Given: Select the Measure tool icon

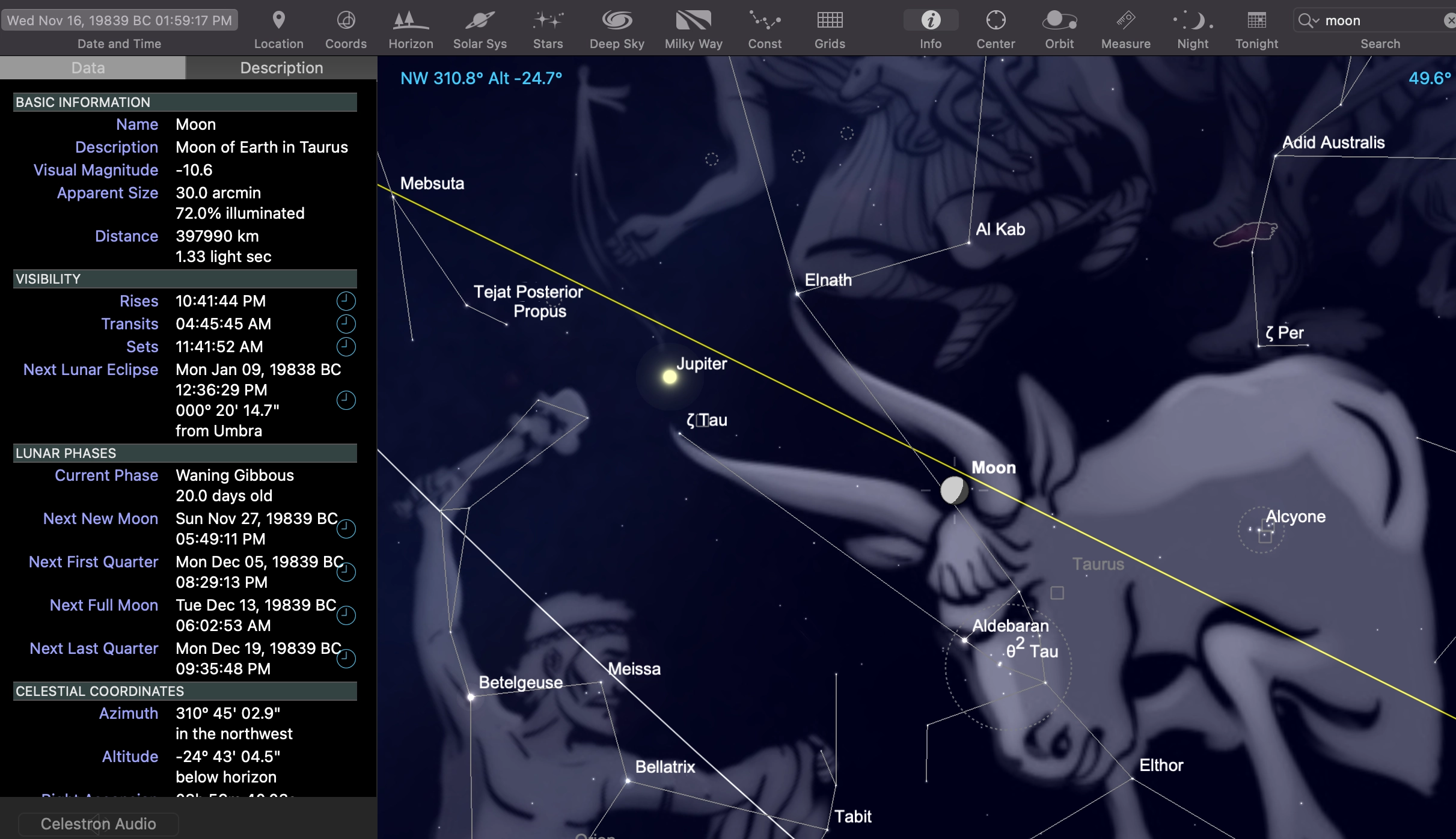Looking at the screenshot, I should 1125,21.
